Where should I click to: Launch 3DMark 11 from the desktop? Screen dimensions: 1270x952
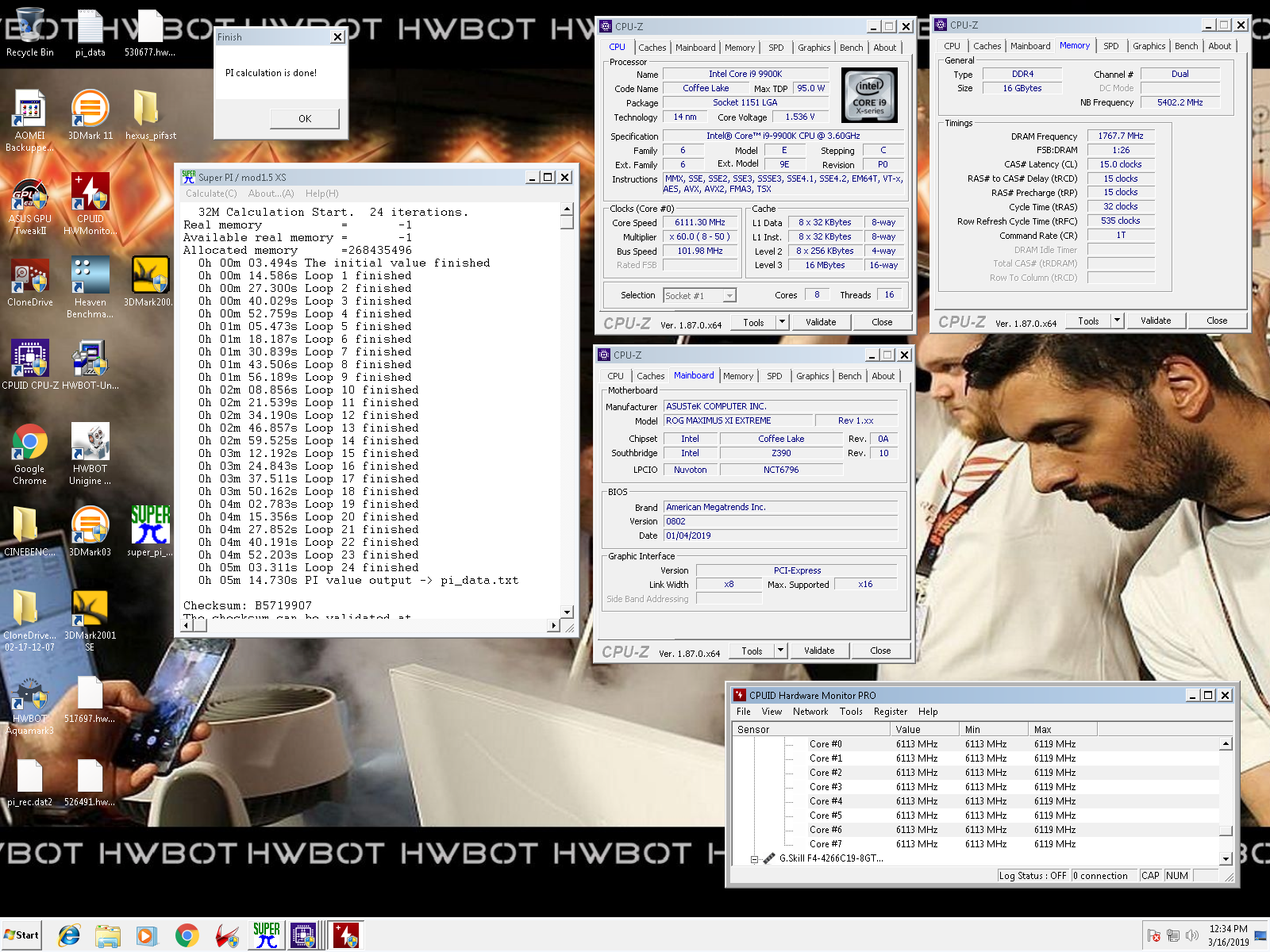[90, 115]
